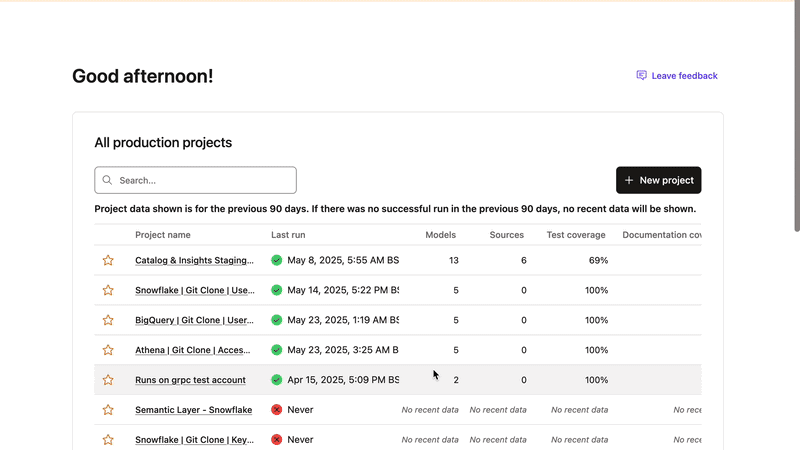Click star icon beside Athena Git Clone project
The width and height of the screenshot is (800, 450).
pos(108,350)
